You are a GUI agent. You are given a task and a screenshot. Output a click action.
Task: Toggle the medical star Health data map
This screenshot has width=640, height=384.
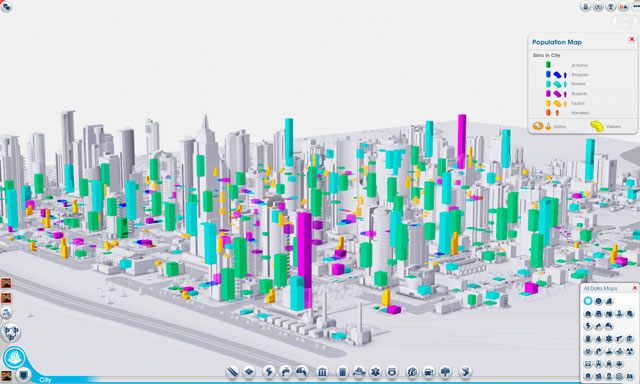(609, 339)
